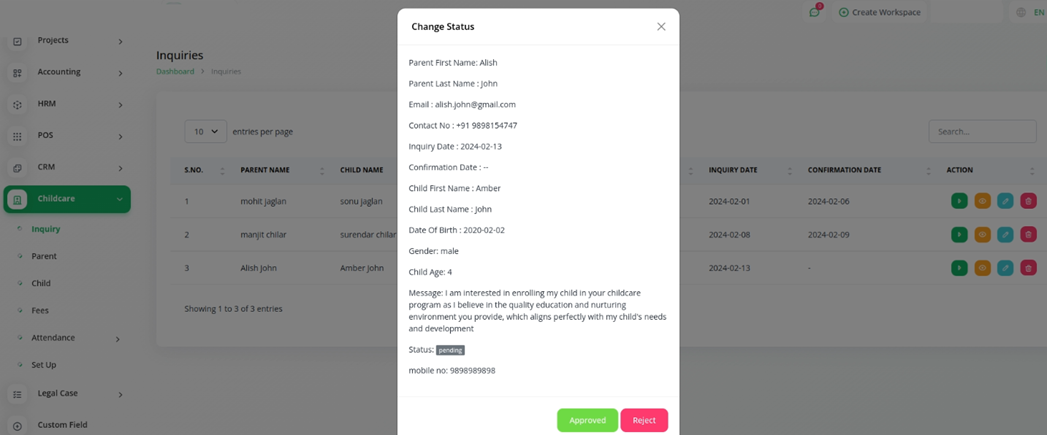This screenshot has height=435, width=1047.
Task: Select Fees in Childcare submenu
Action: (40, 311)
